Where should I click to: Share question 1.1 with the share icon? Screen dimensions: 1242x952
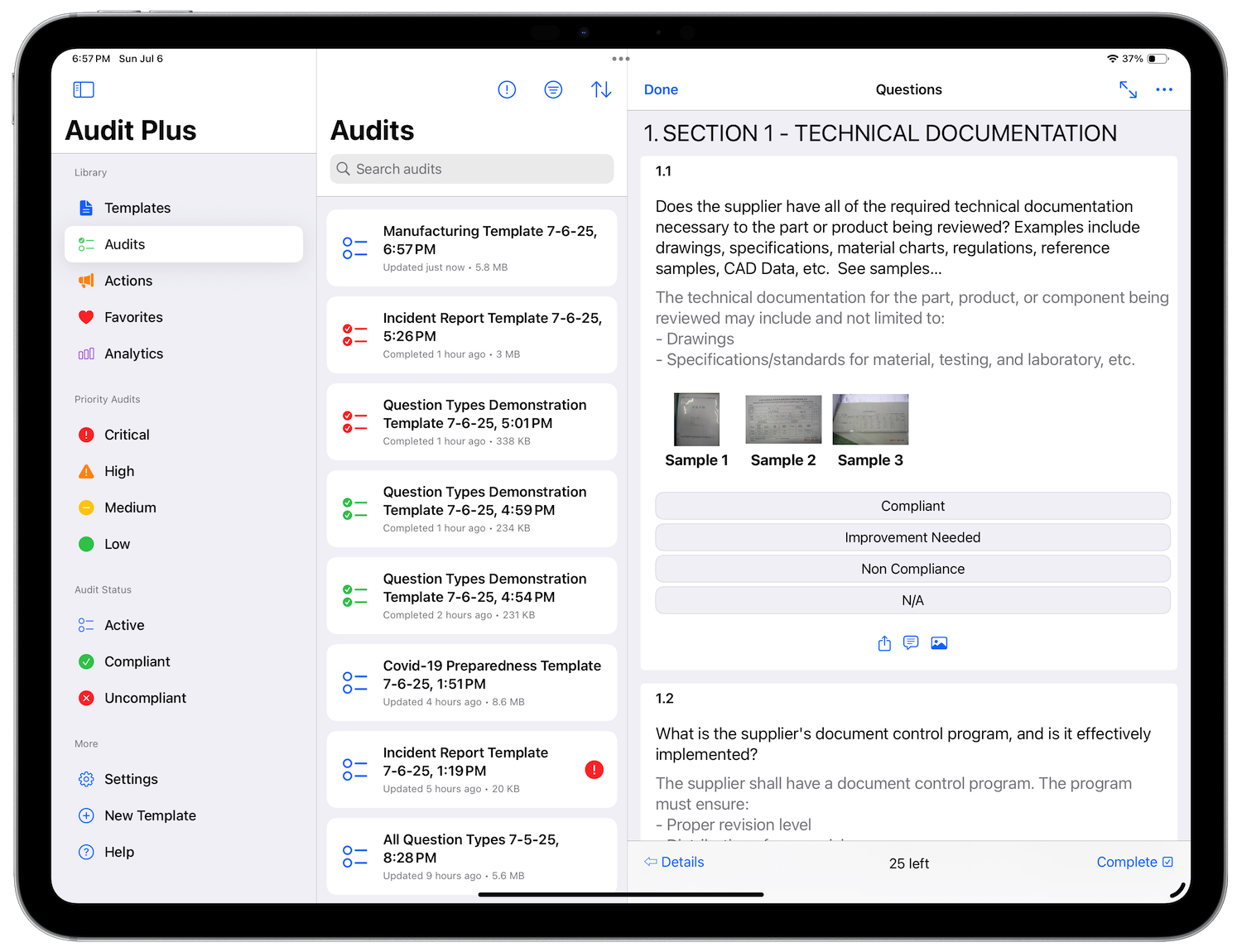884,643
